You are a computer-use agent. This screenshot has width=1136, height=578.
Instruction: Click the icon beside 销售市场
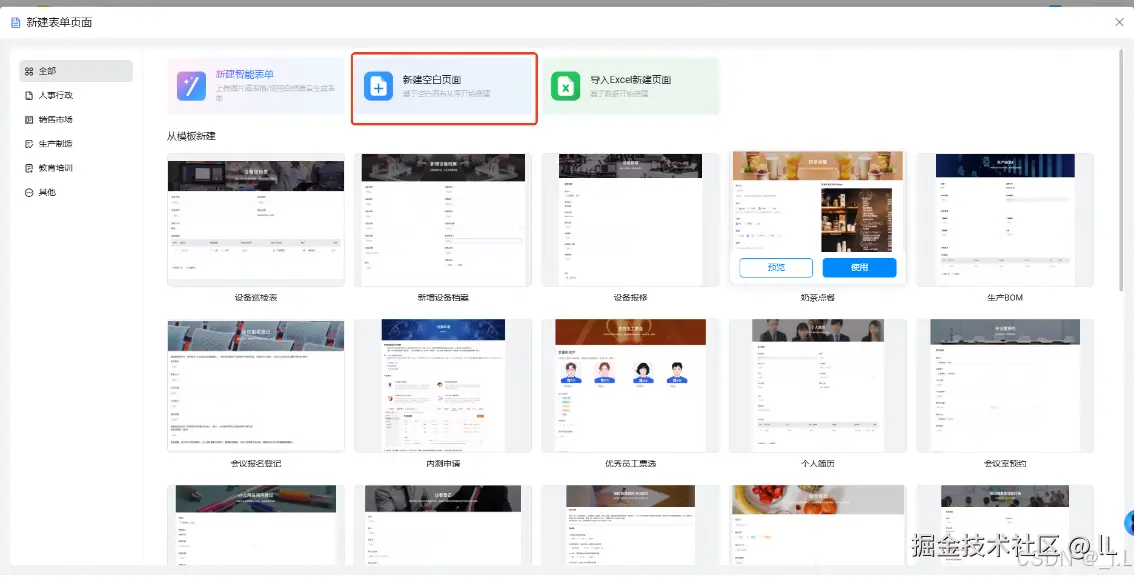[x=29, y=120]
